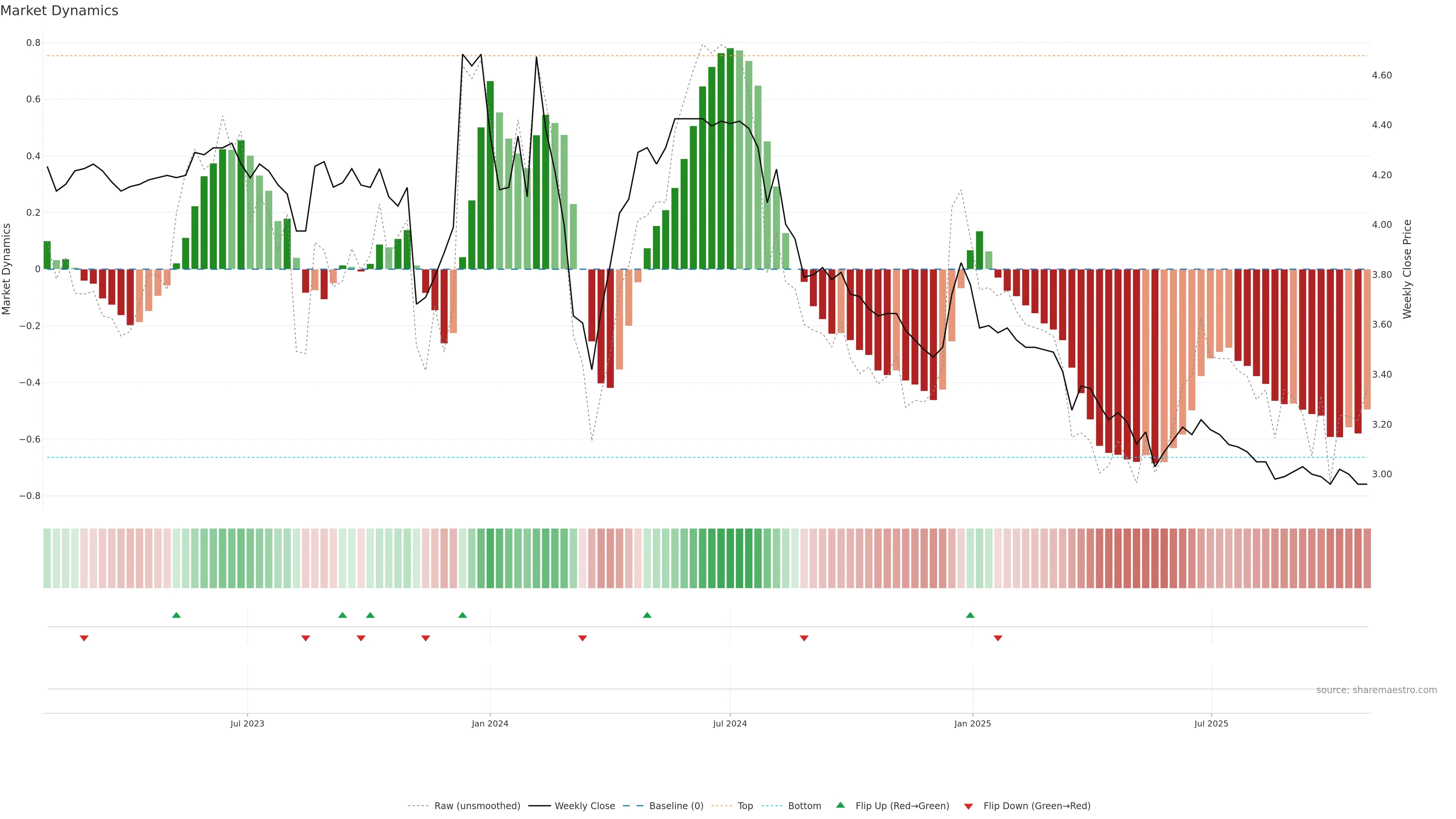Image resolution: width=1456 pixels, height=819 pixels.
Task: Click the darkest green heatmap cell
Action: coord(730,558)
